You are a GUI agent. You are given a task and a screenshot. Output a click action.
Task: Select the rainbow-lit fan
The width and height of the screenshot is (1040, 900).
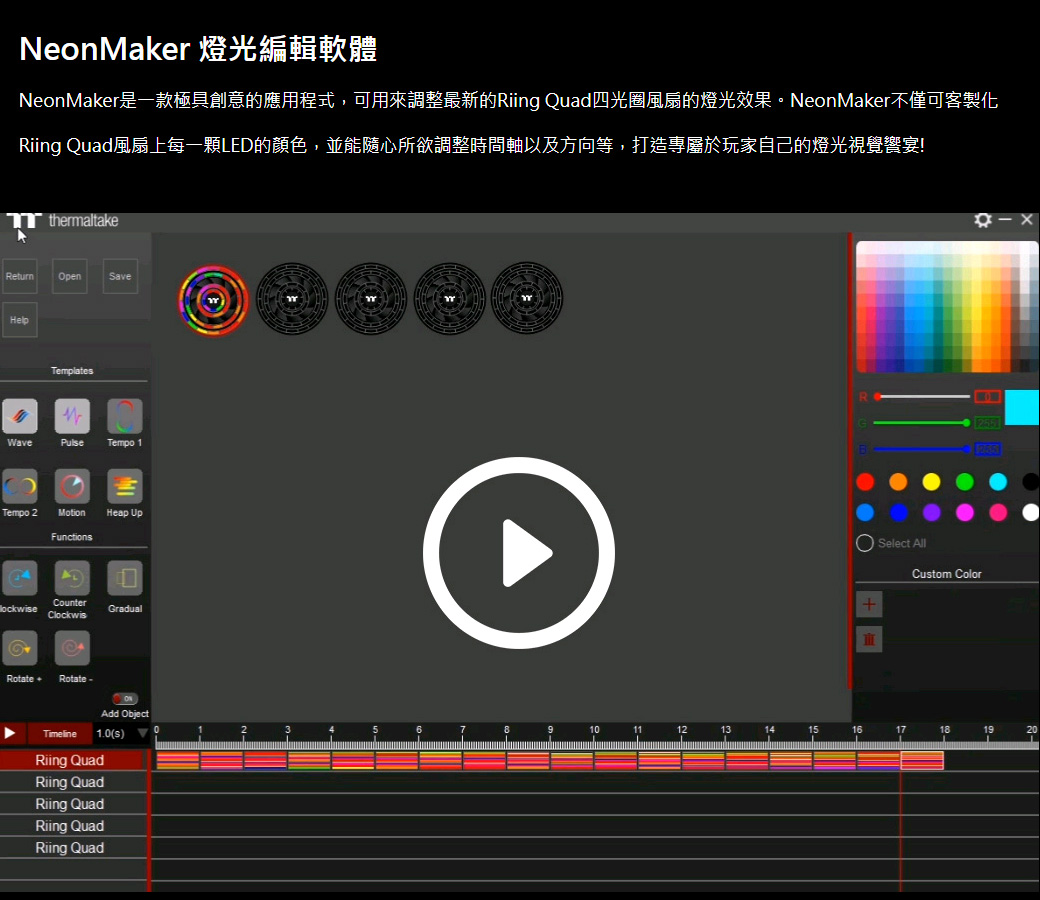[x=213, y=300]
